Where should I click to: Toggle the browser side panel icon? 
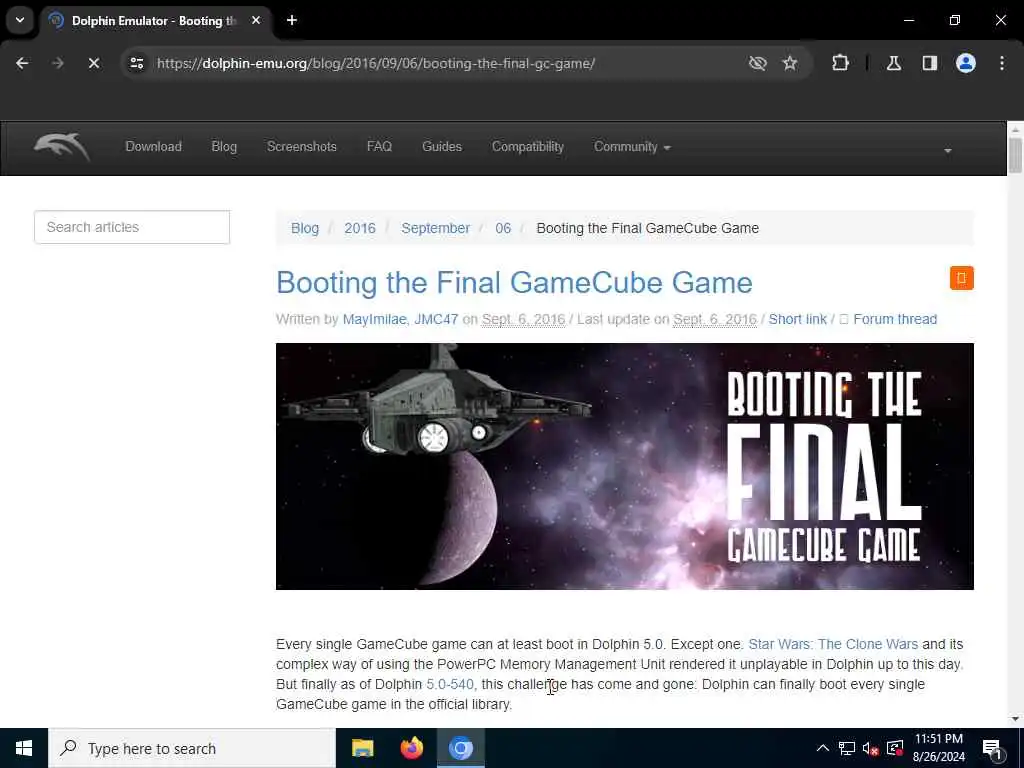930,63
